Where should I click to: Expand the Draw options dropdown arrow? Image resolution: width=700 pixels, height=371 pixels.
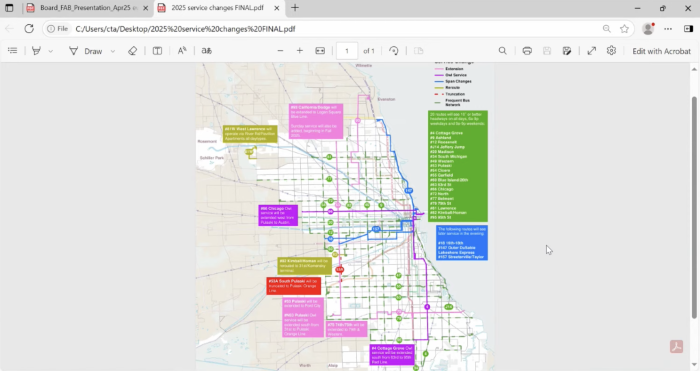112,51
